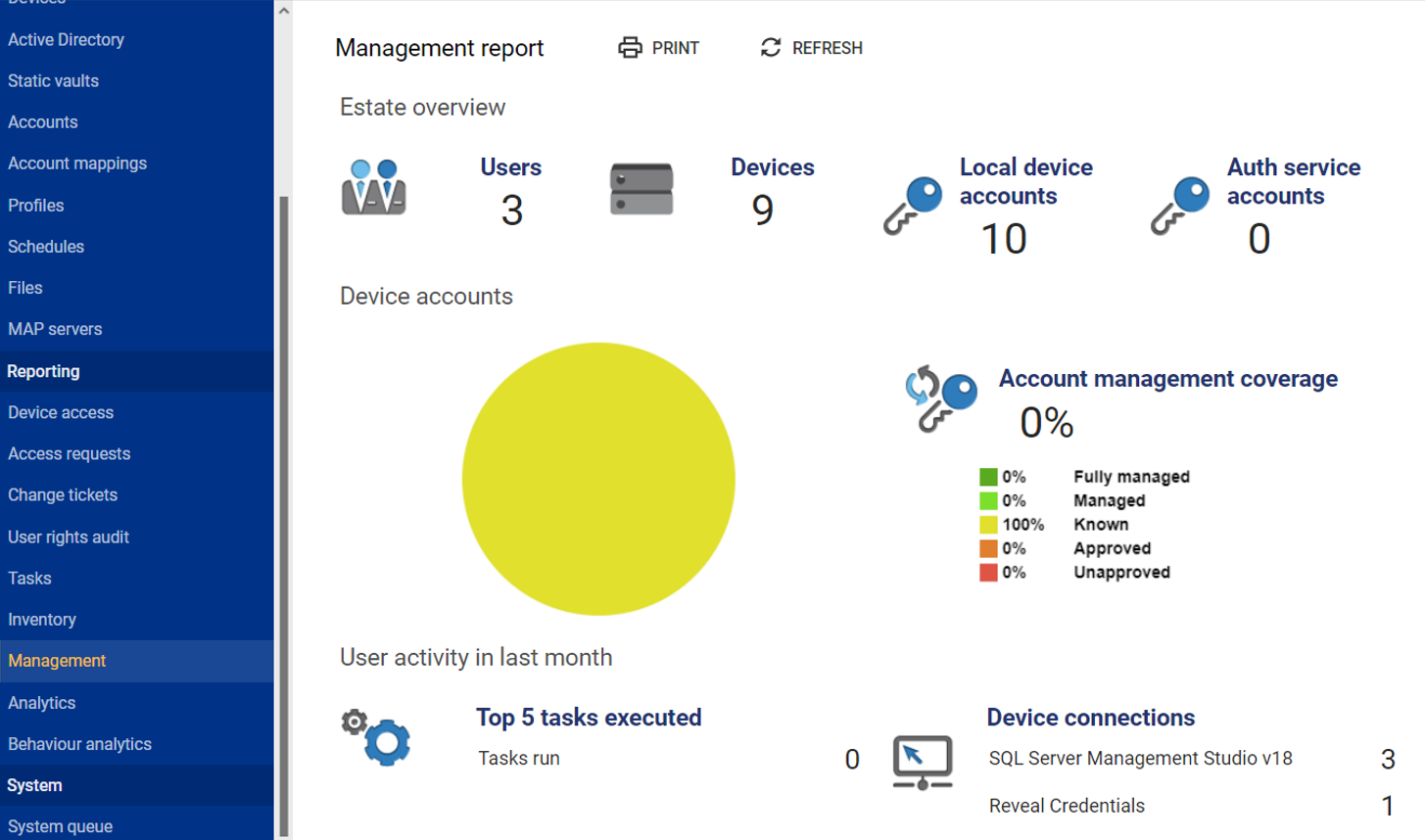Open the Static vaults page
Image resolution: width=1425 pixels, height=840 pixels.
click(x=53, y=80)
